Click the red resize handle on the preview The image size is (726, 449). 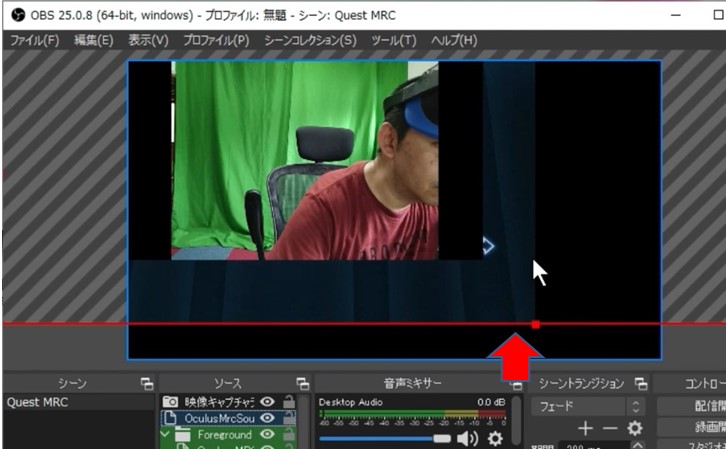tap(536, 325)
